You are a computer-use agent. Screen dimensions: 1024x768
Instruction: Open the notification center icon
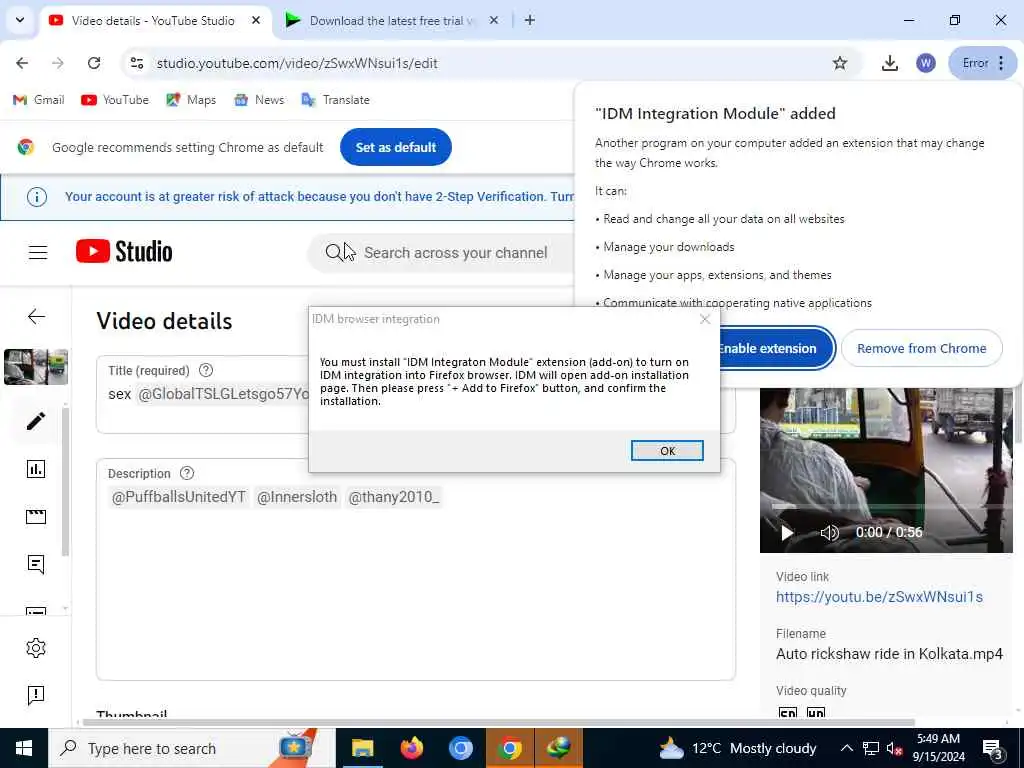(992, 748)
